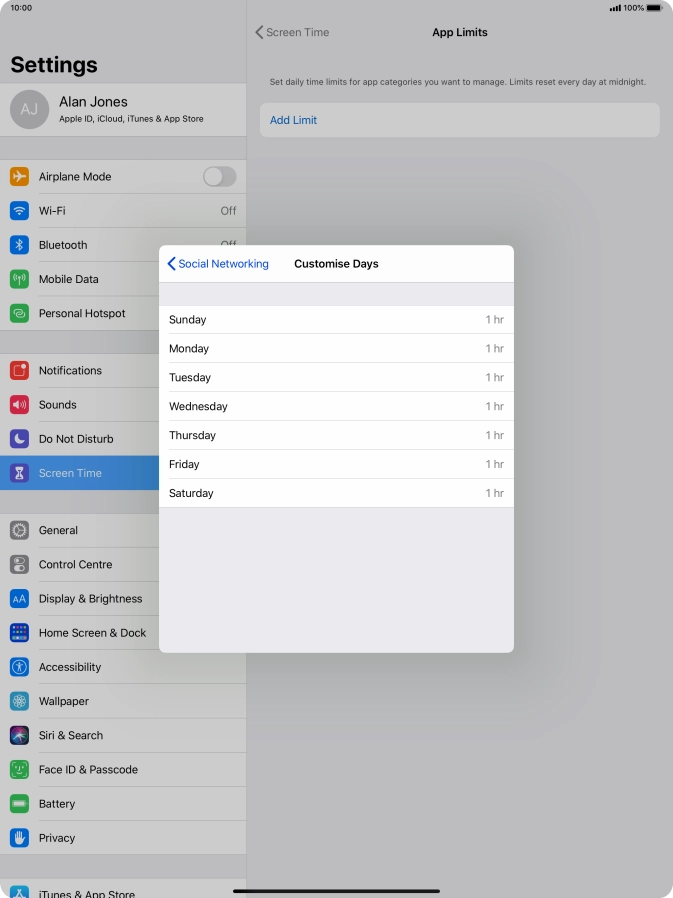The image size is (673, 898).
Task: Select Face ID & Passcode item
Action: coord(88,770)
